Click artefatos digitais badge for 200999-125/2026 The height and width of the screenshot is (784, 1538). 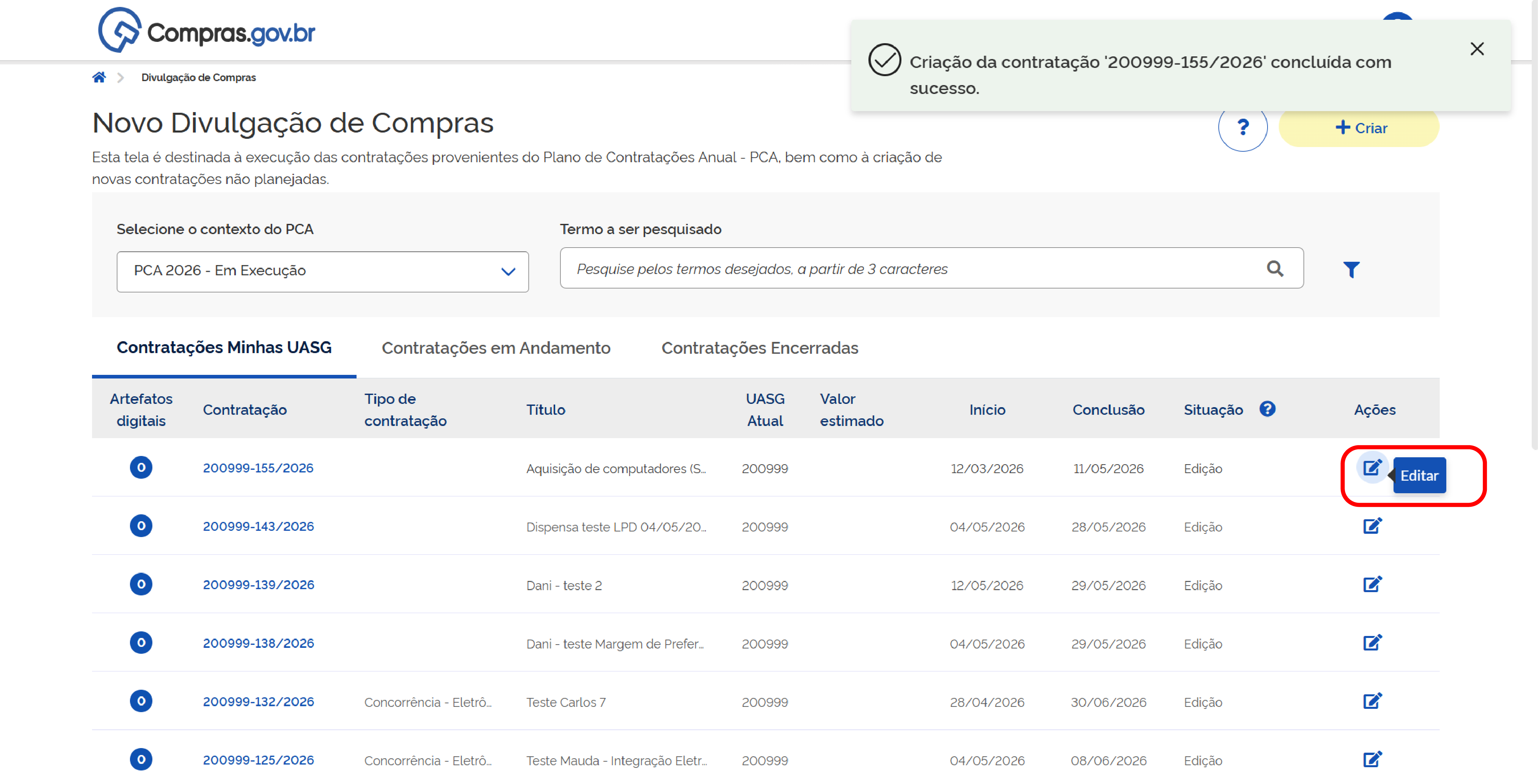point(141,760)
